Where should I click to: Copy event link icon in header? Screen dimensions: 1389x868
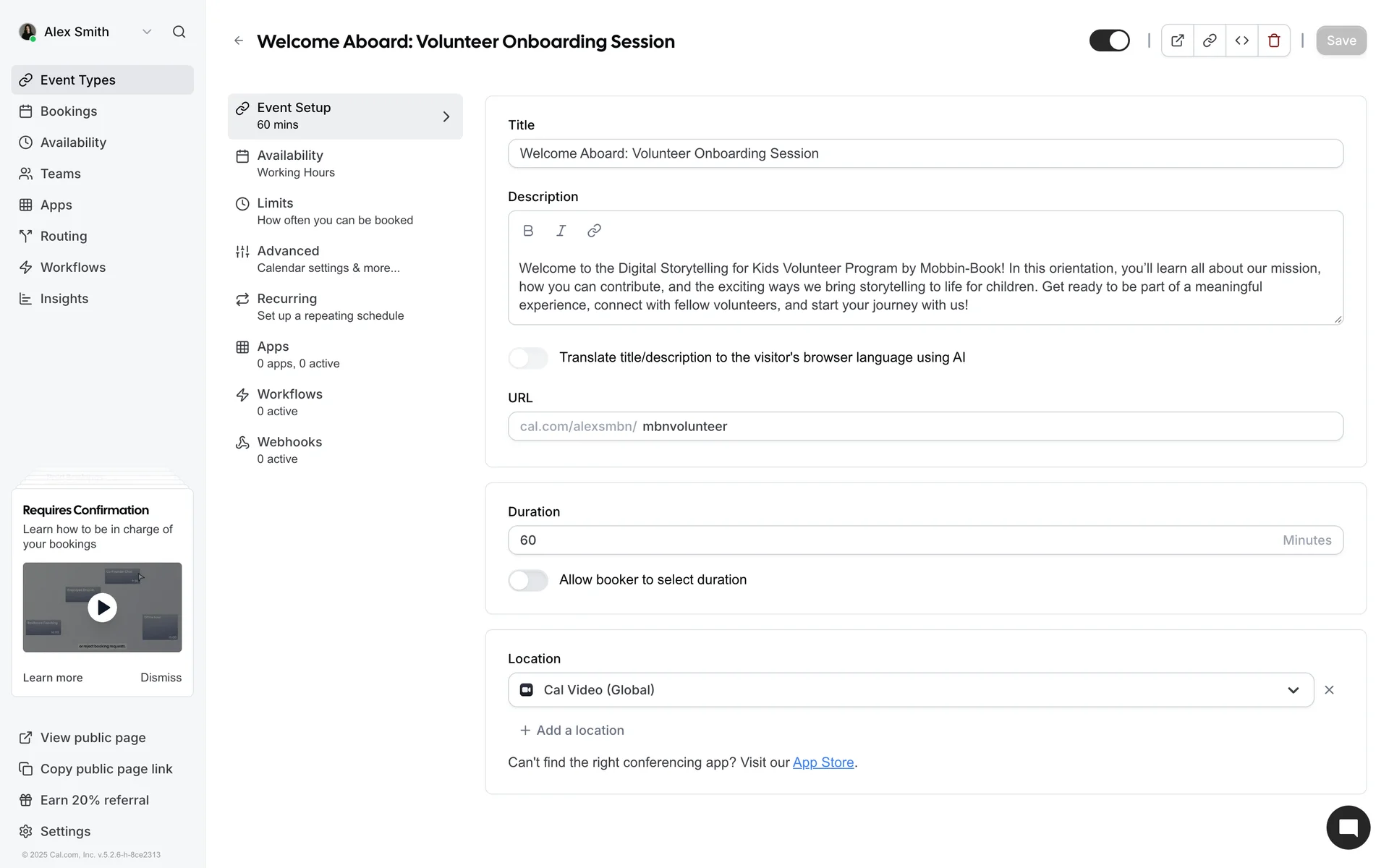pos(1210,41)
